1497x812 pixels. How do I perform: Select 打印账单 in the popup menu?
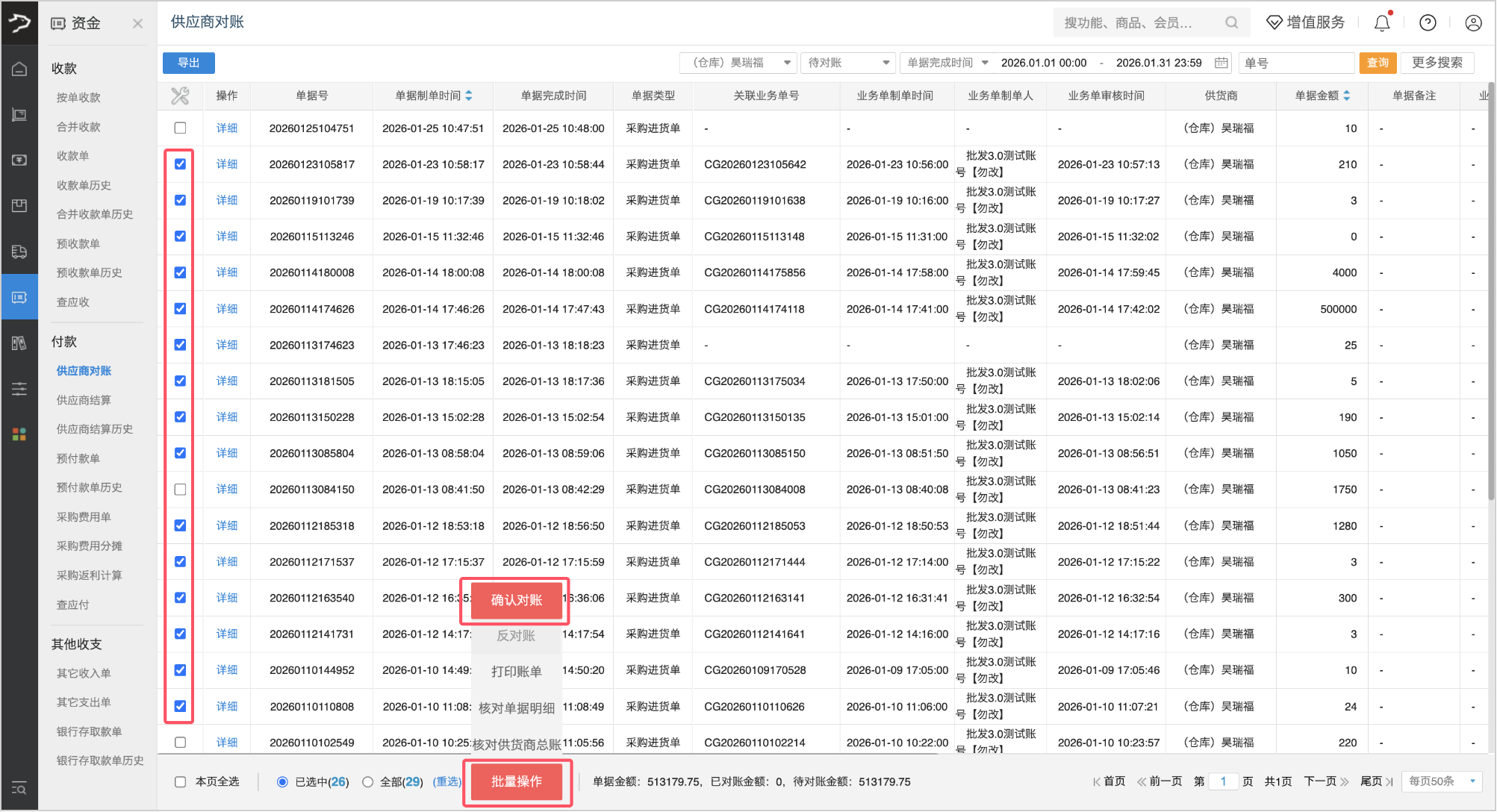[x=515, y=672]
